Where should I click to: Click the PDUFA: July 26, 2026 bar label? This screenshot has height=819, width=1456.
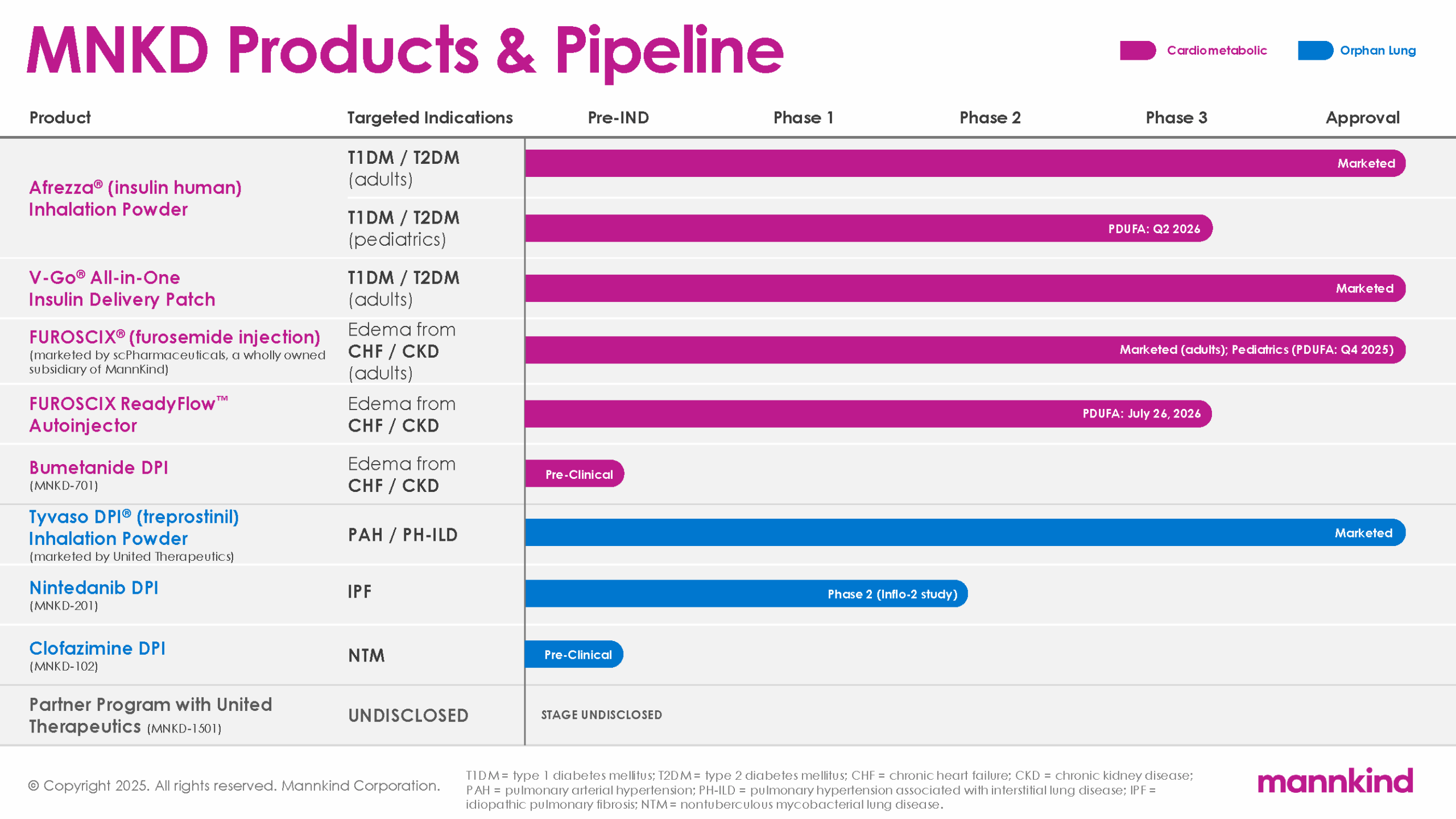[1141, 413]
